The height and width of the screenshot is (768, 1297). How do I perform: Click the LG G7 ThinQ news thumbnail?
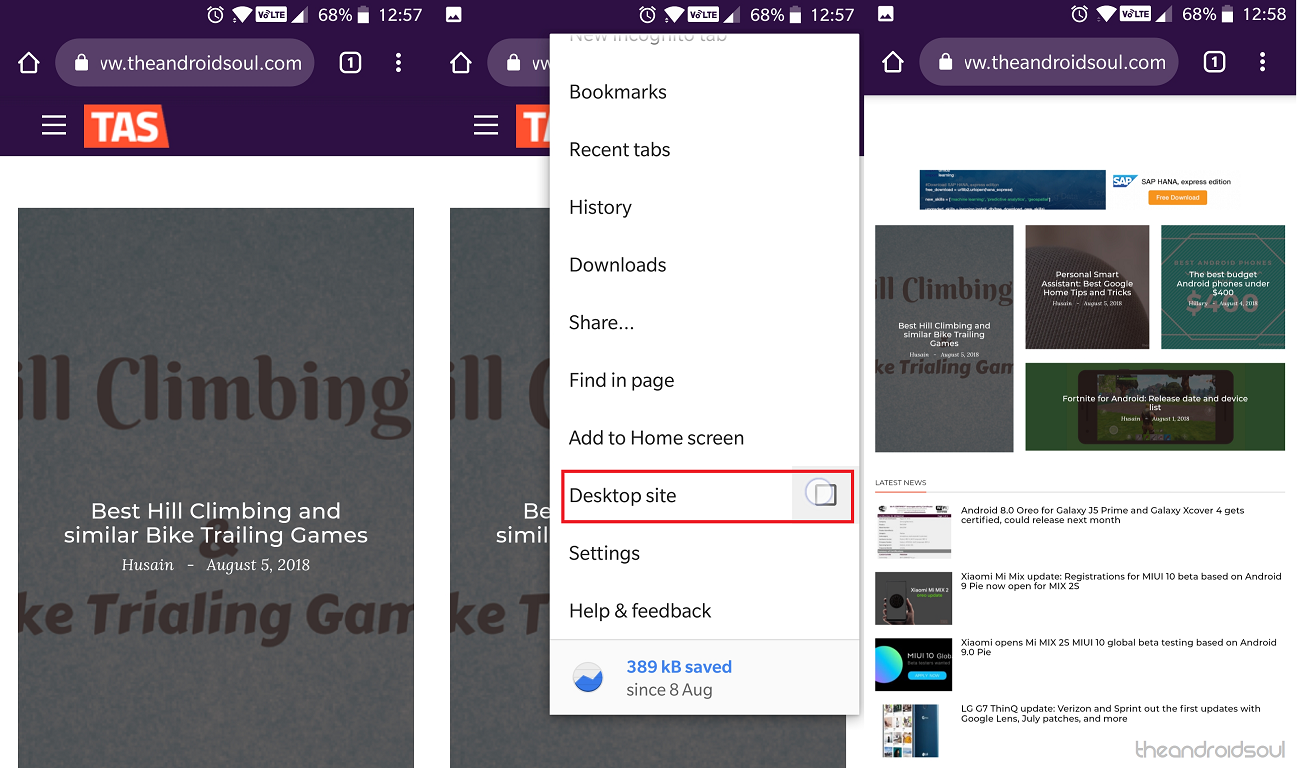click(913, 731)
